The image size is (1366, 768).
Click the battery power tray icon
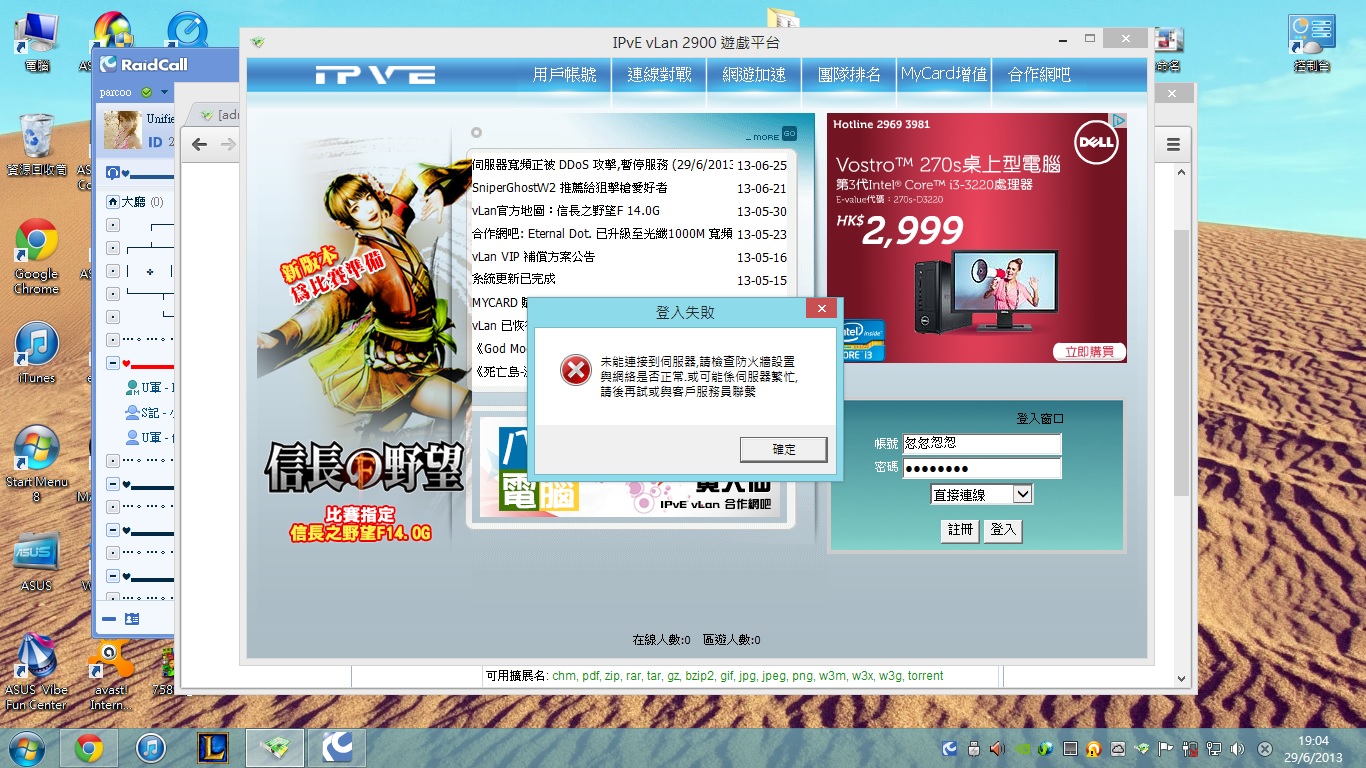pos(1190,748)
